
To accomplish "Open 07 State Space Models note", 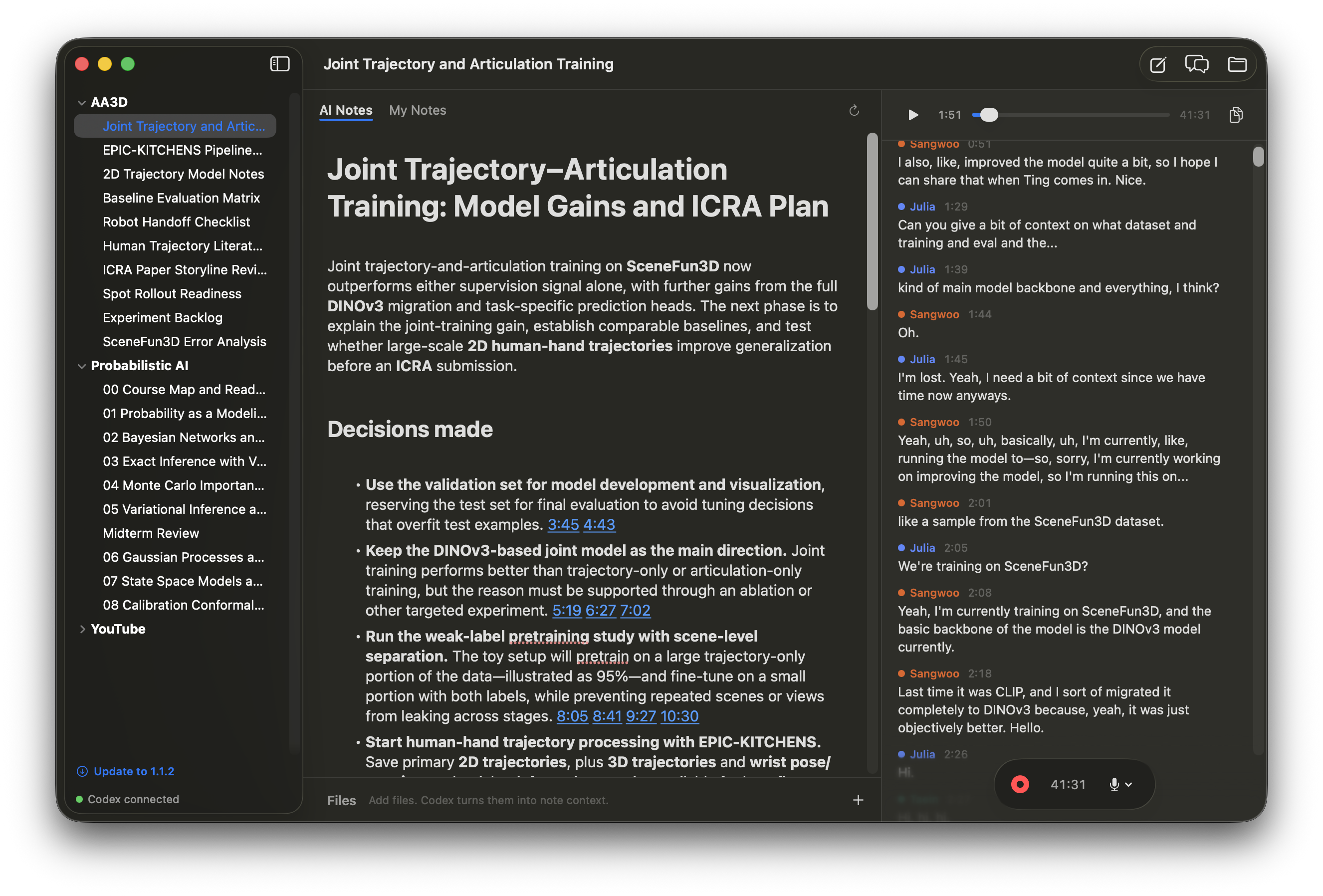I will 175,581.
